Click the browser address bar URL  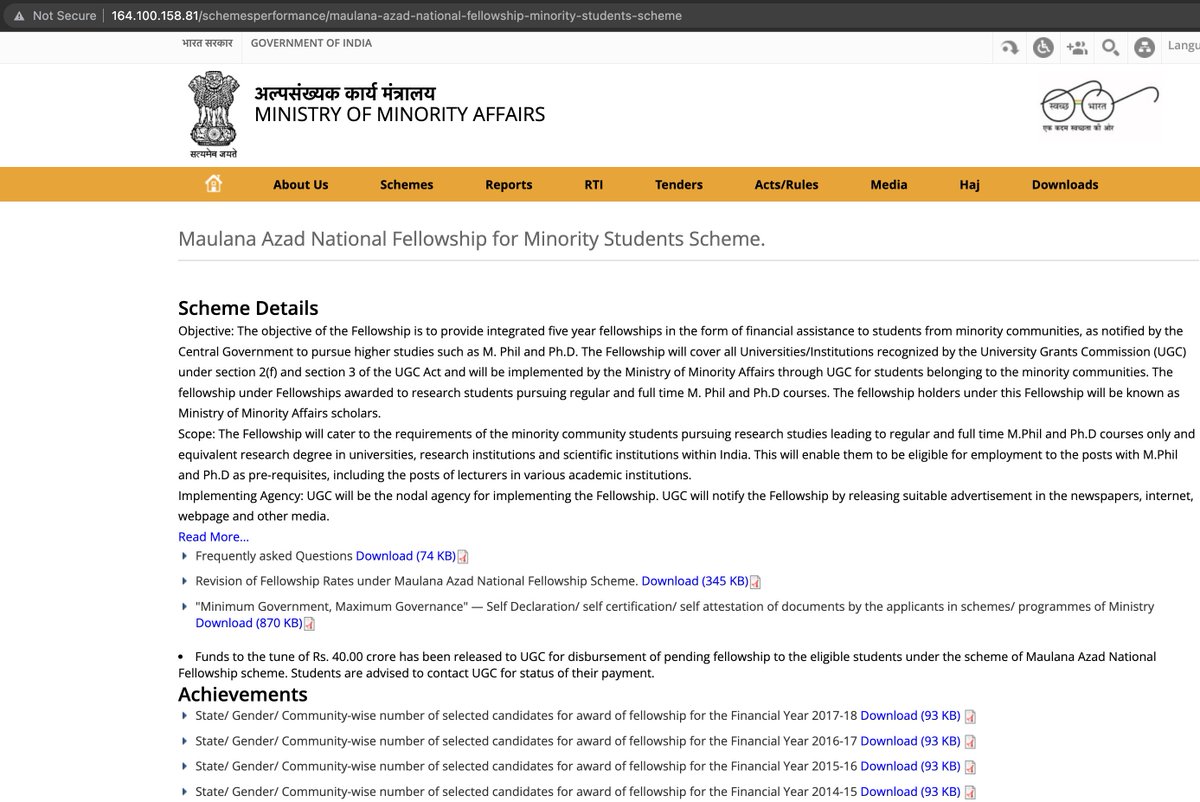pyautogui.click(x=396, y=16)
